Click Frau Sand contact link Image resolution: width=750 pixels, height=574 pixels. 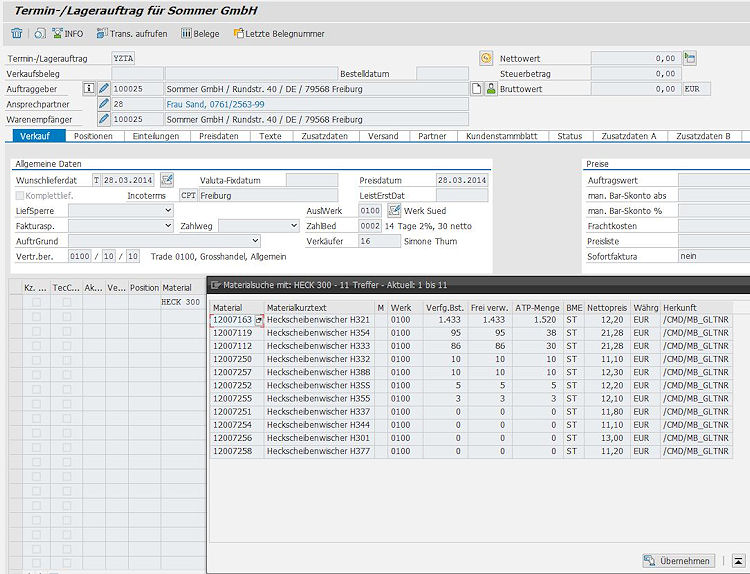tap(215, 104)
